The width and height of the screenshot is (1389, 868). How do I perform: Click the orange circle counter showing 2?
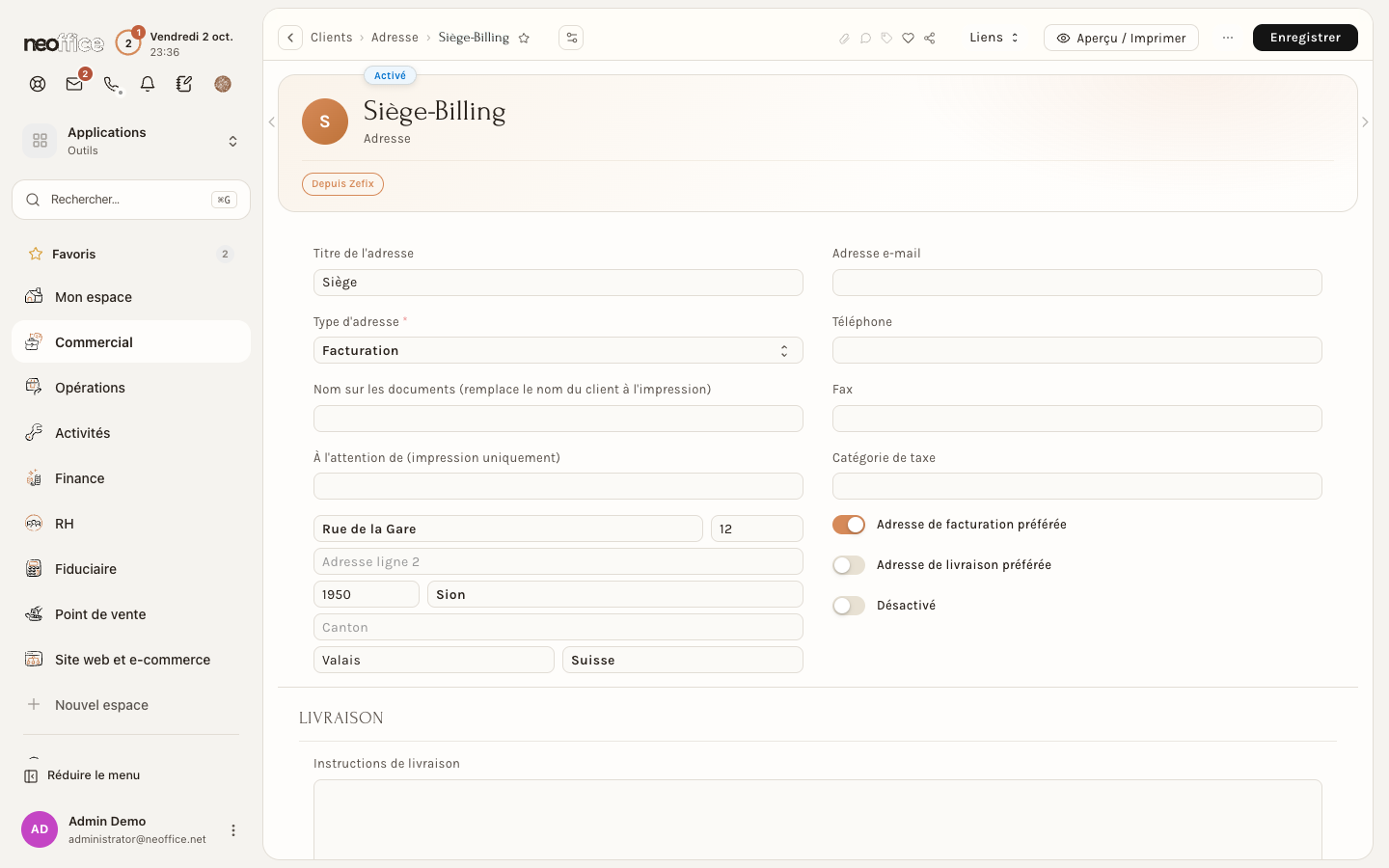(127, 42)
